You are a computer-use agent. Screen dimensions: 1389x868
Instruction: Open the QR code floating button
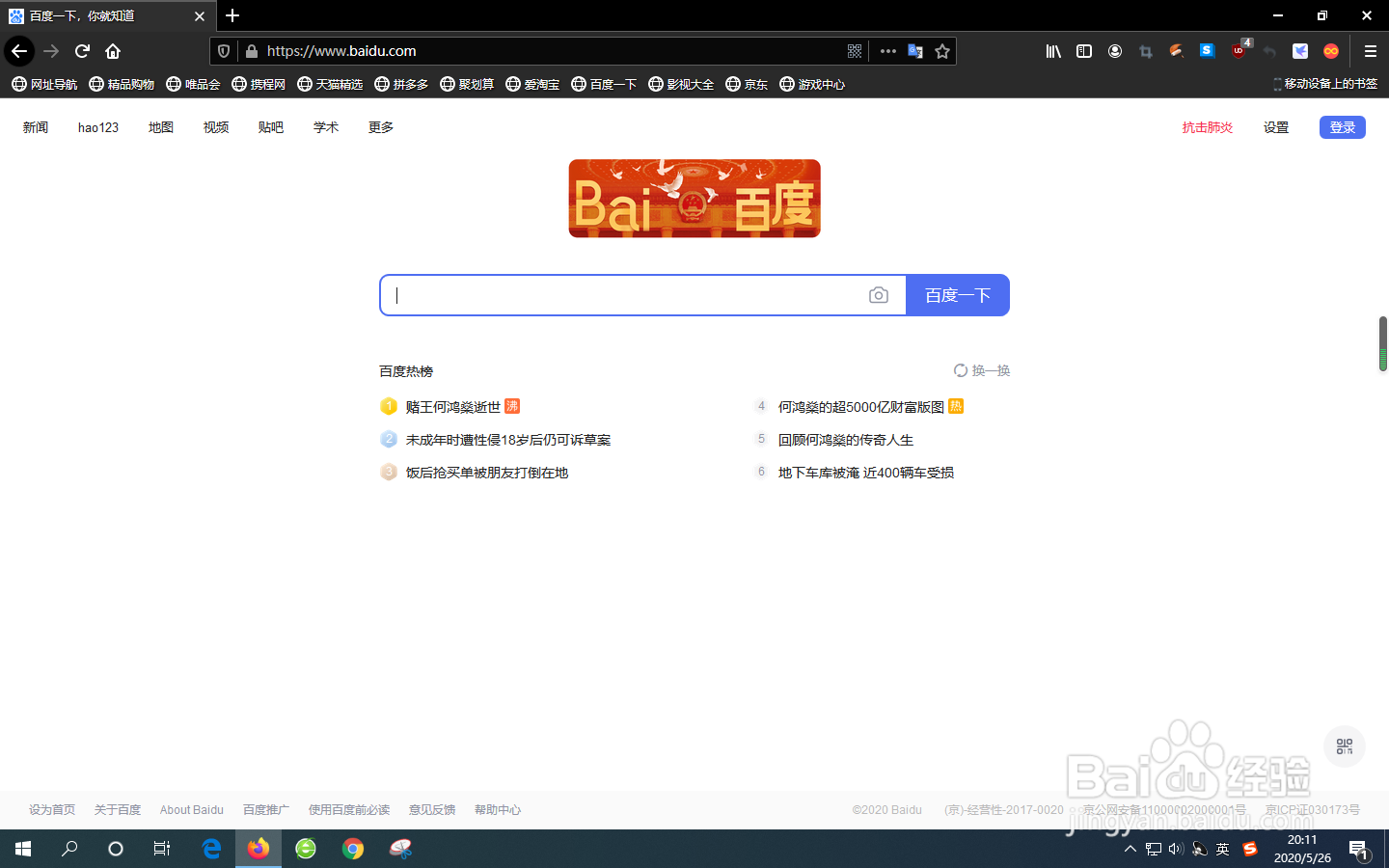(x=1345, y=746)
